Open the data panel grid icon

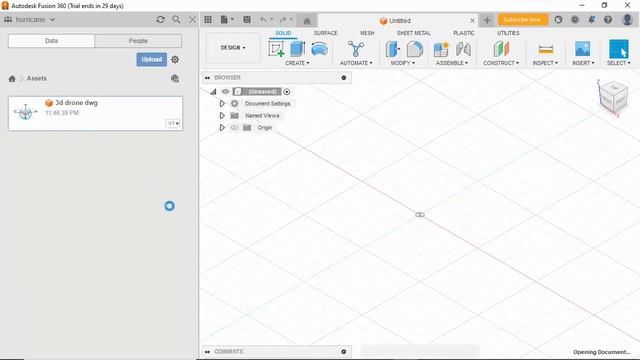[x=208, y=20]
